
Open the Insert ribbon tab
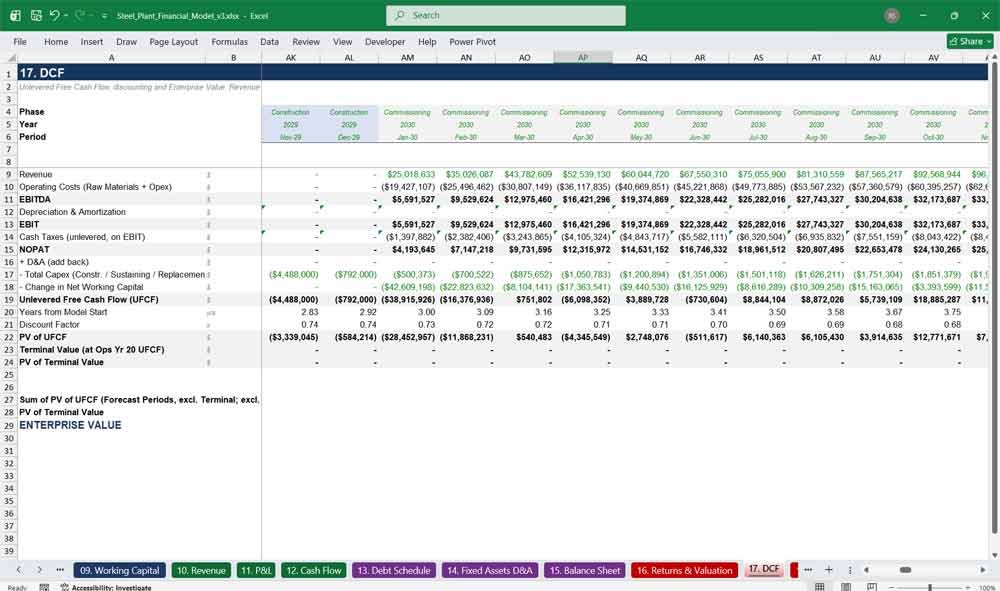92,41
